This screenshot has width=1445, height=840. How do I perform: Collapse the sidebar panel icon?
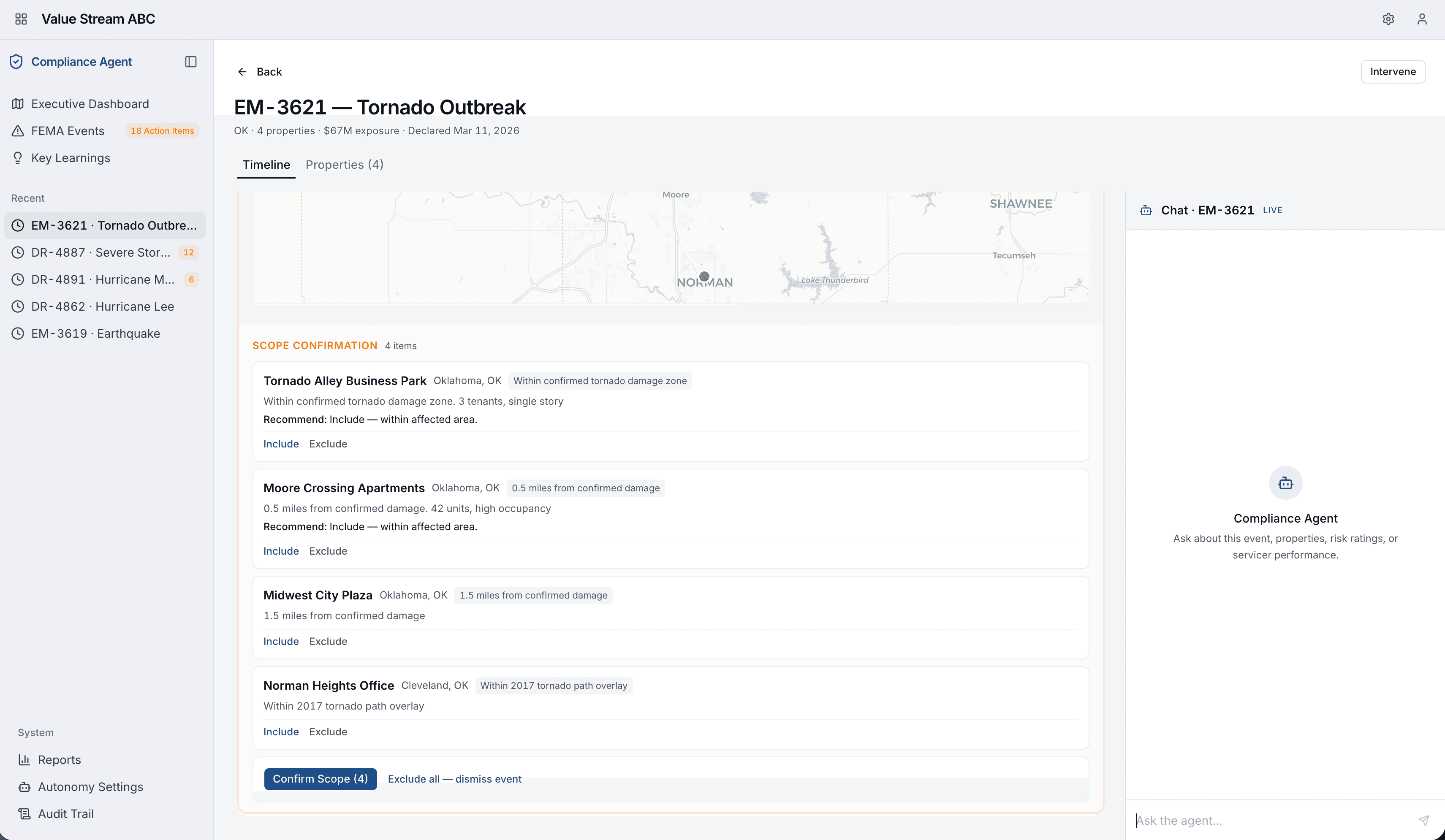click(x=191, y=61)
